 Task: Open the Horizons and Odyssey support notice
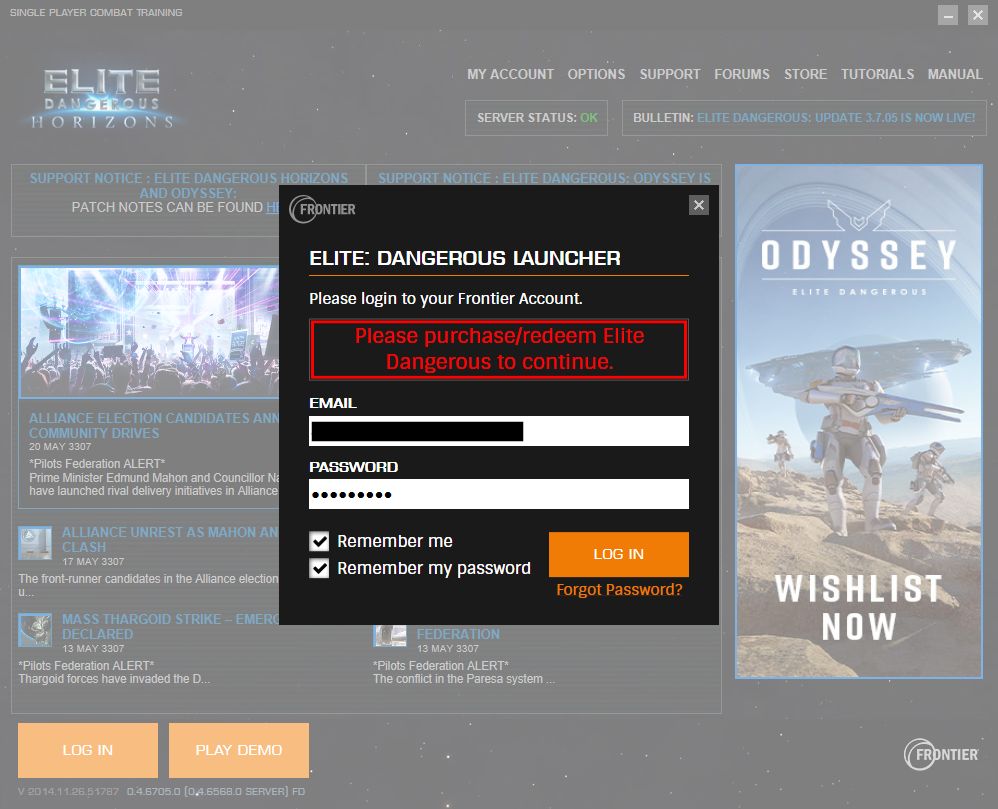pos(188,185)
